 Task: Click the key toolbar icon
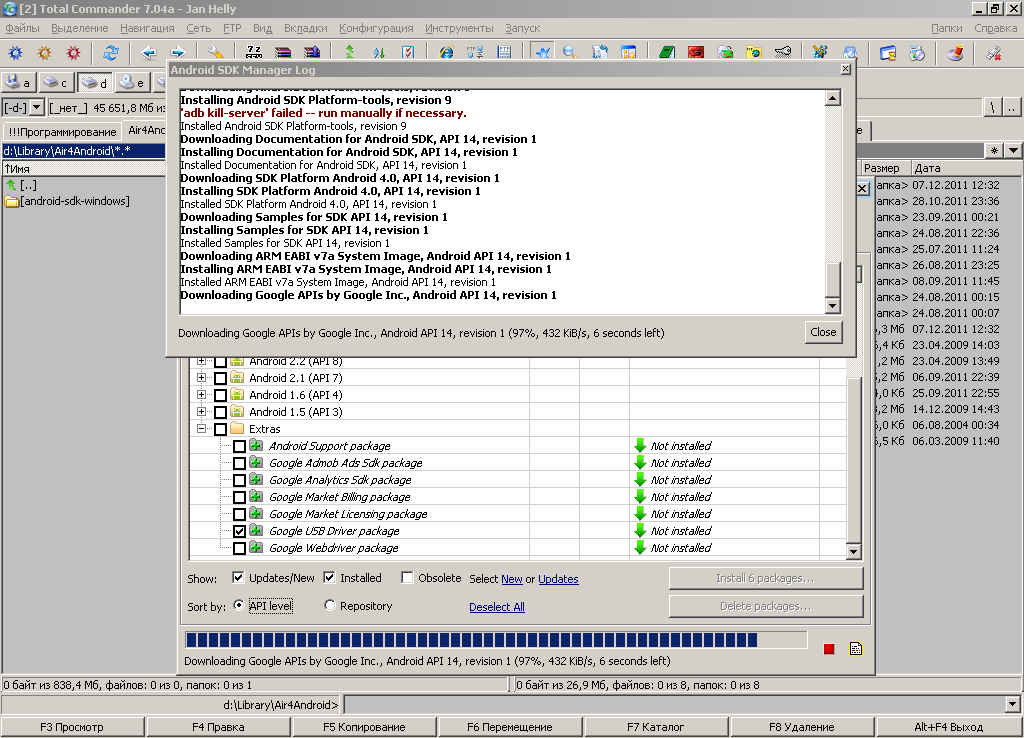coord(783,52)
